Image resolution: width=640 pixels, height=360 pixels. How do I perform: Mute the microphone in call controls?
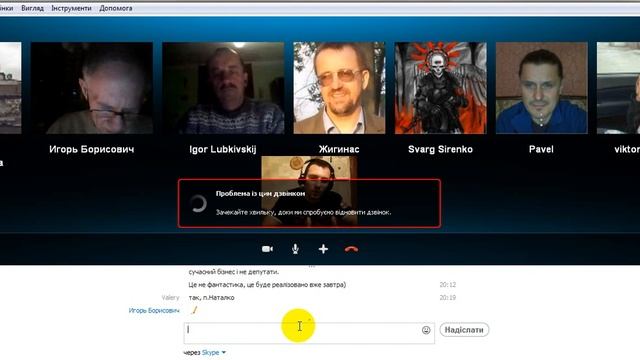[295, 249]
